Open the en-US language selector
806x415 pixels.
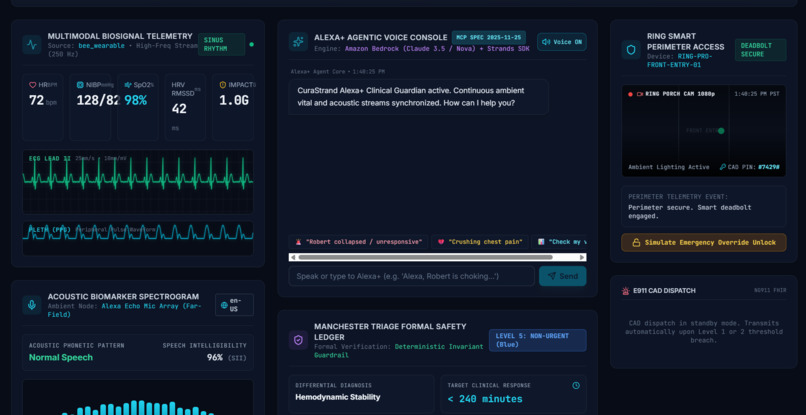click(234, 305)
